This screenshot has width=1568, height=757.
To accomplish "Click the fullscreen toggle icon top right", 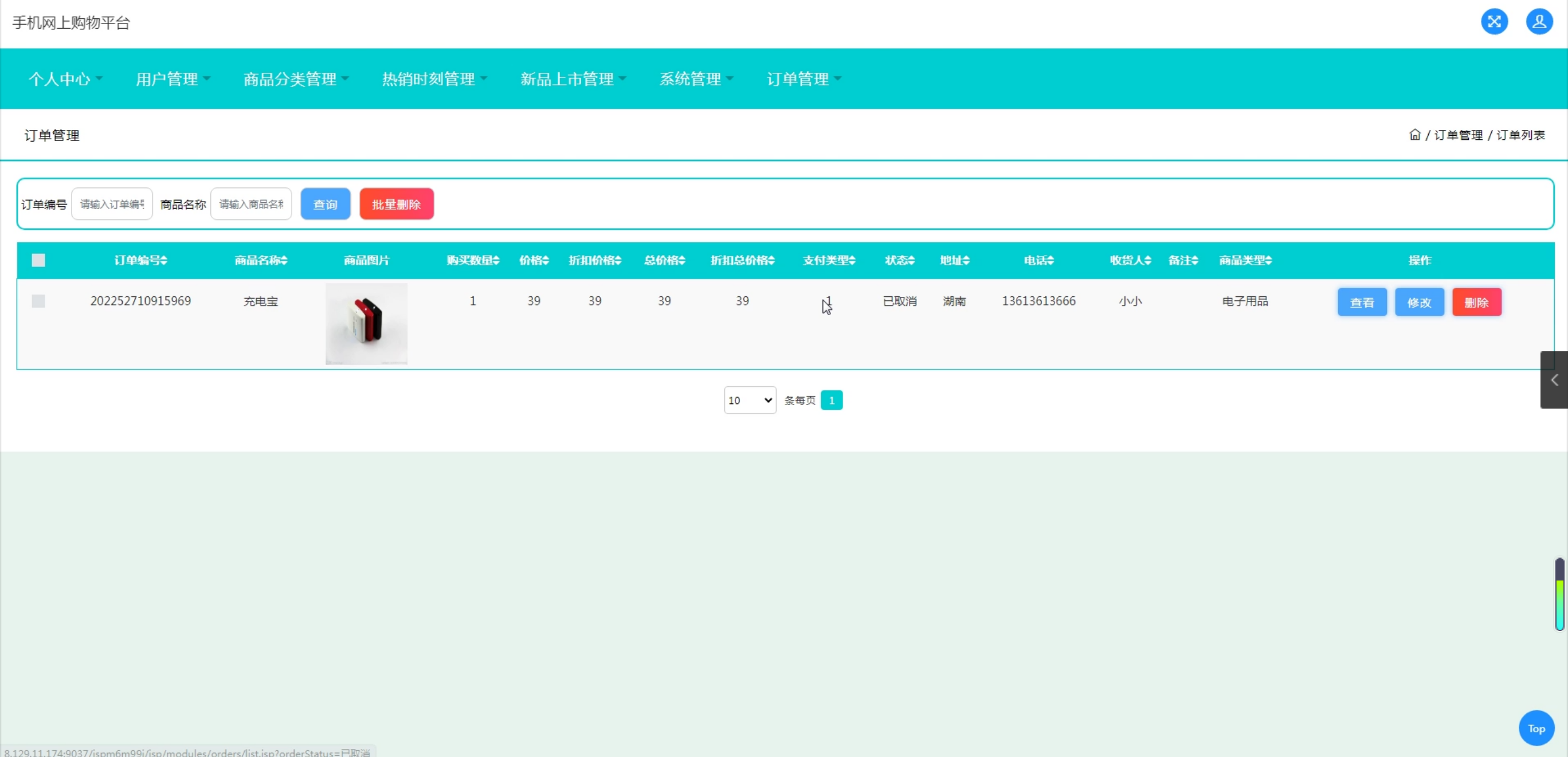I will pos(1495,22).
